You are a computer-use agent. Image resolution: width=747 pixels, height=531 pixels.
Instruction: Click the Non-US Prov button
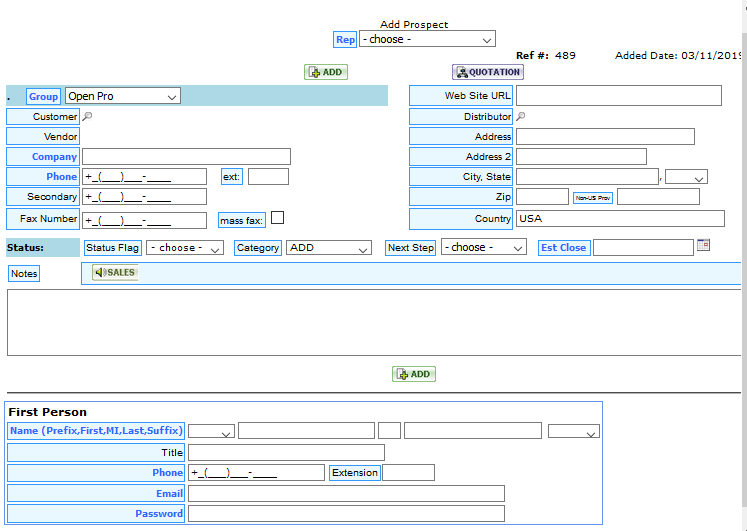pos(592,198)
